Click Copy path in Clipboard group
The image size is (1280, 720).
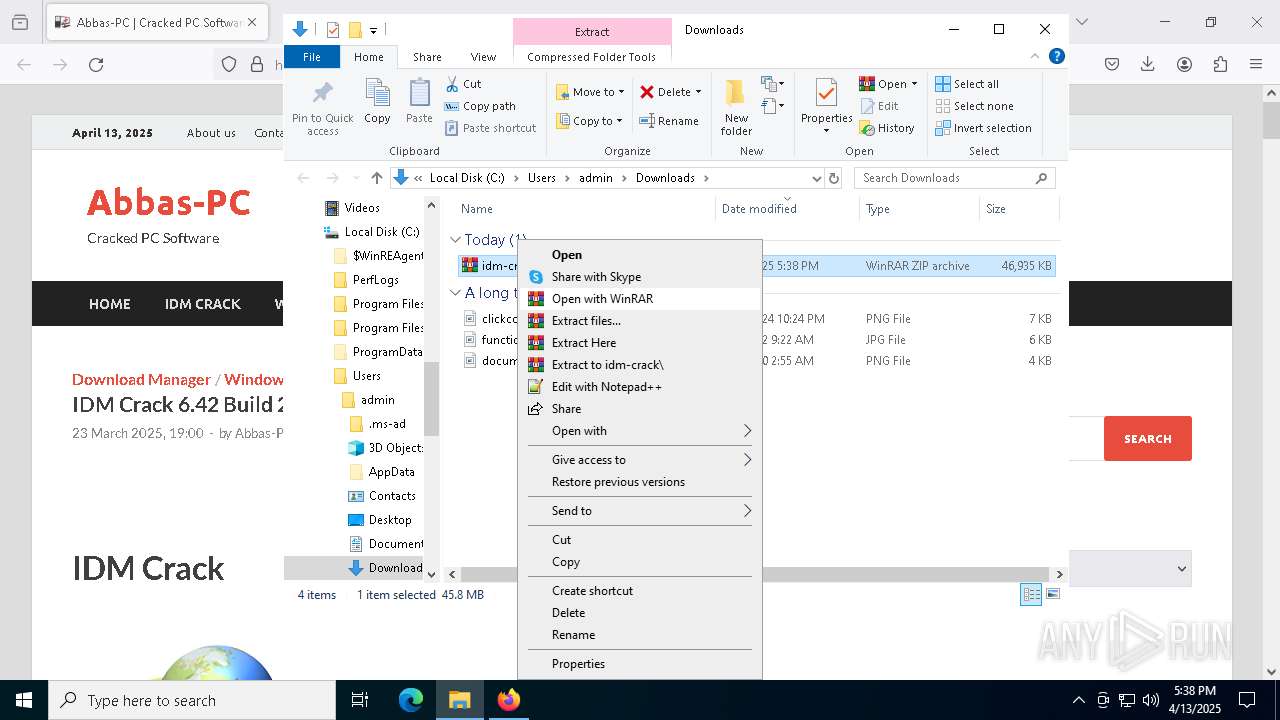click(x=480, y=106)
